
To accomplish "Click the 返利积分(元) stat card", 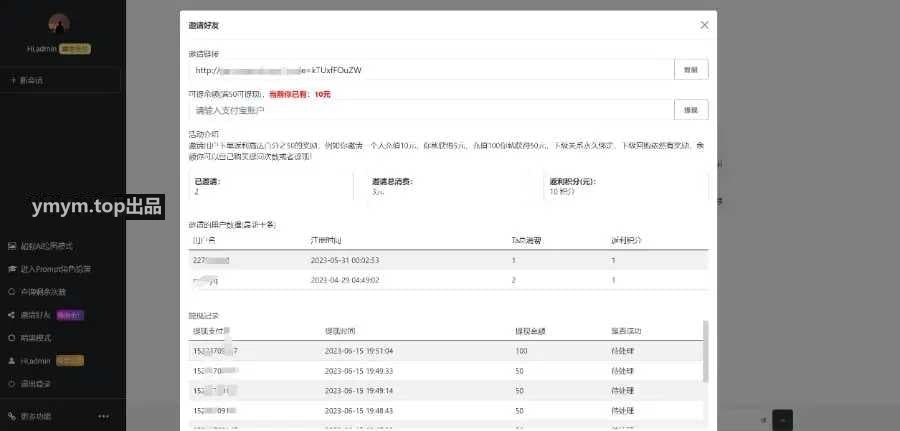I will 626,187.
